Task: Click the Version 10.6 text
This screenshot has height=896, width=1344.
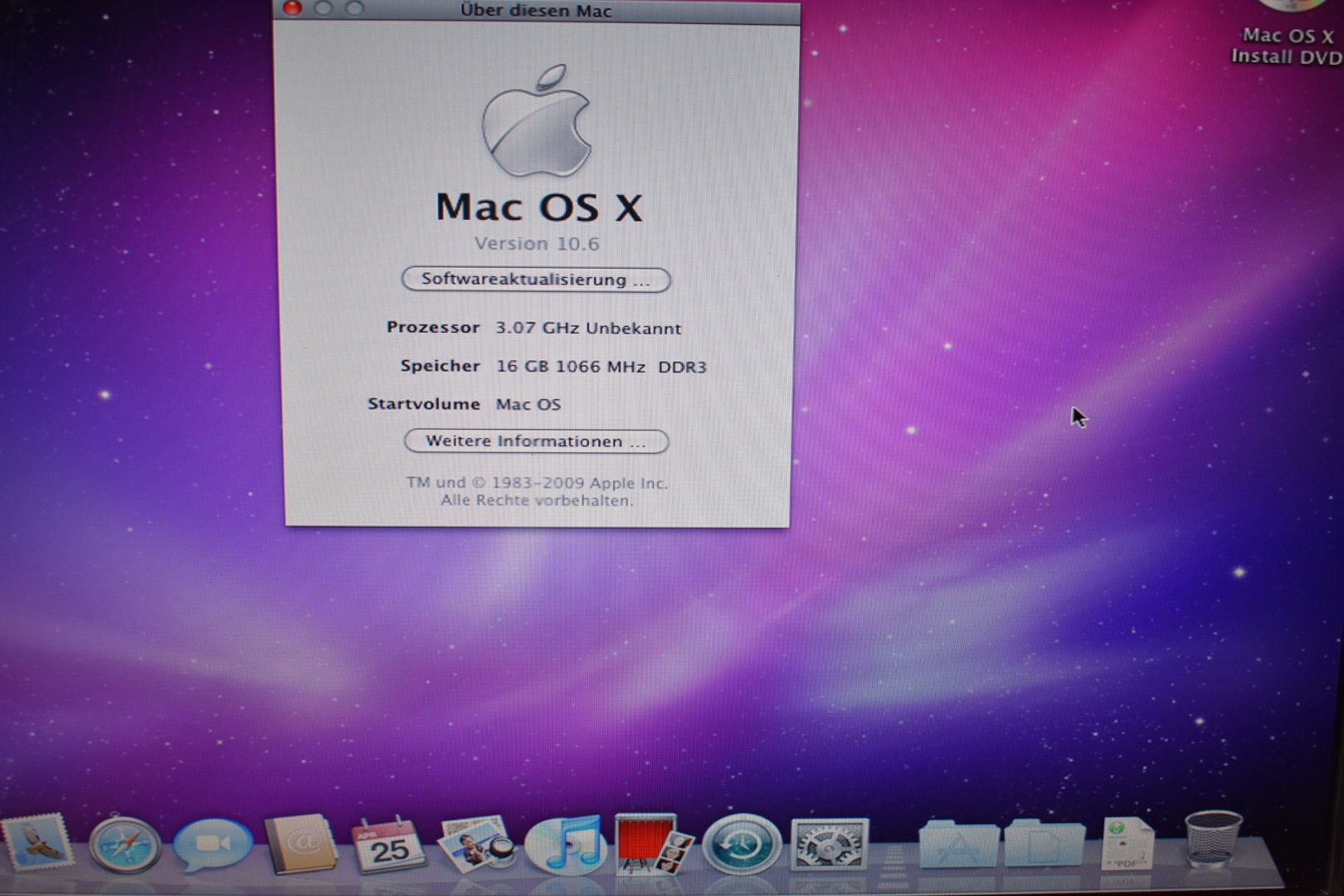Action: [537, 244]
